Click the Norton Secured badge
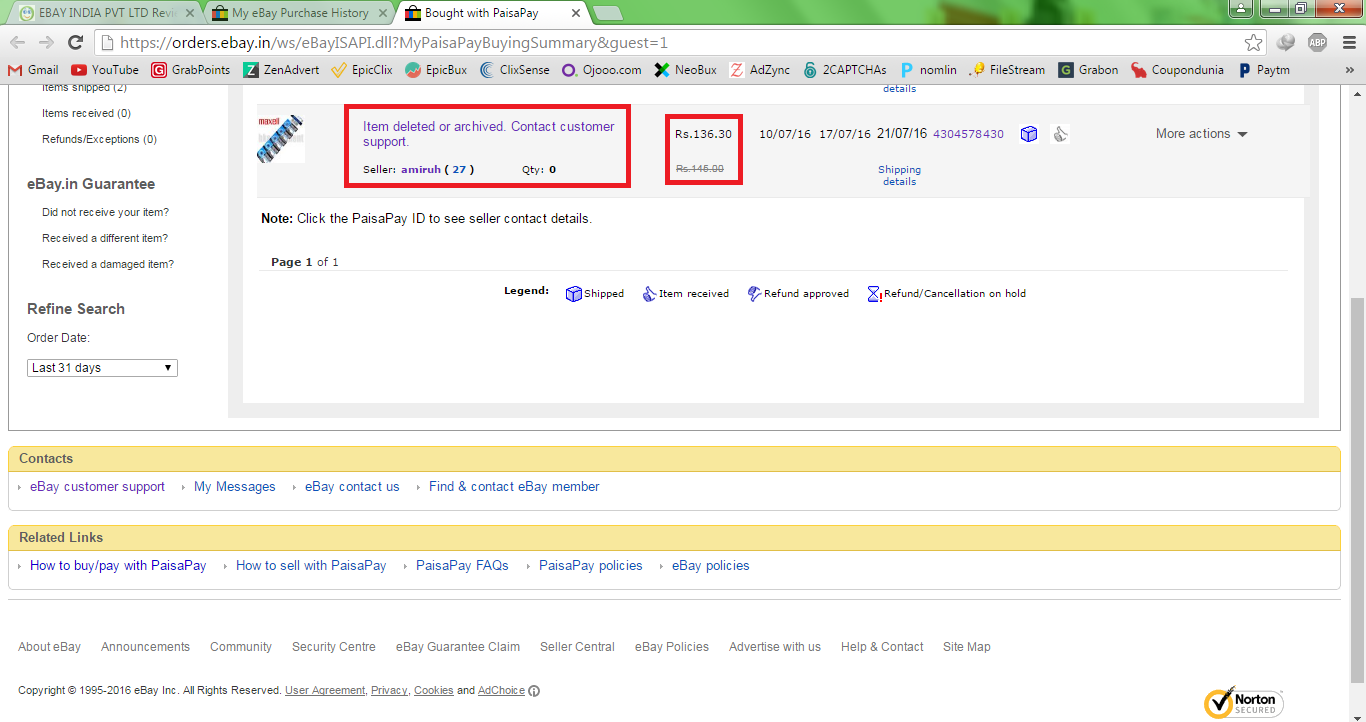 [x=1243, y=702]
